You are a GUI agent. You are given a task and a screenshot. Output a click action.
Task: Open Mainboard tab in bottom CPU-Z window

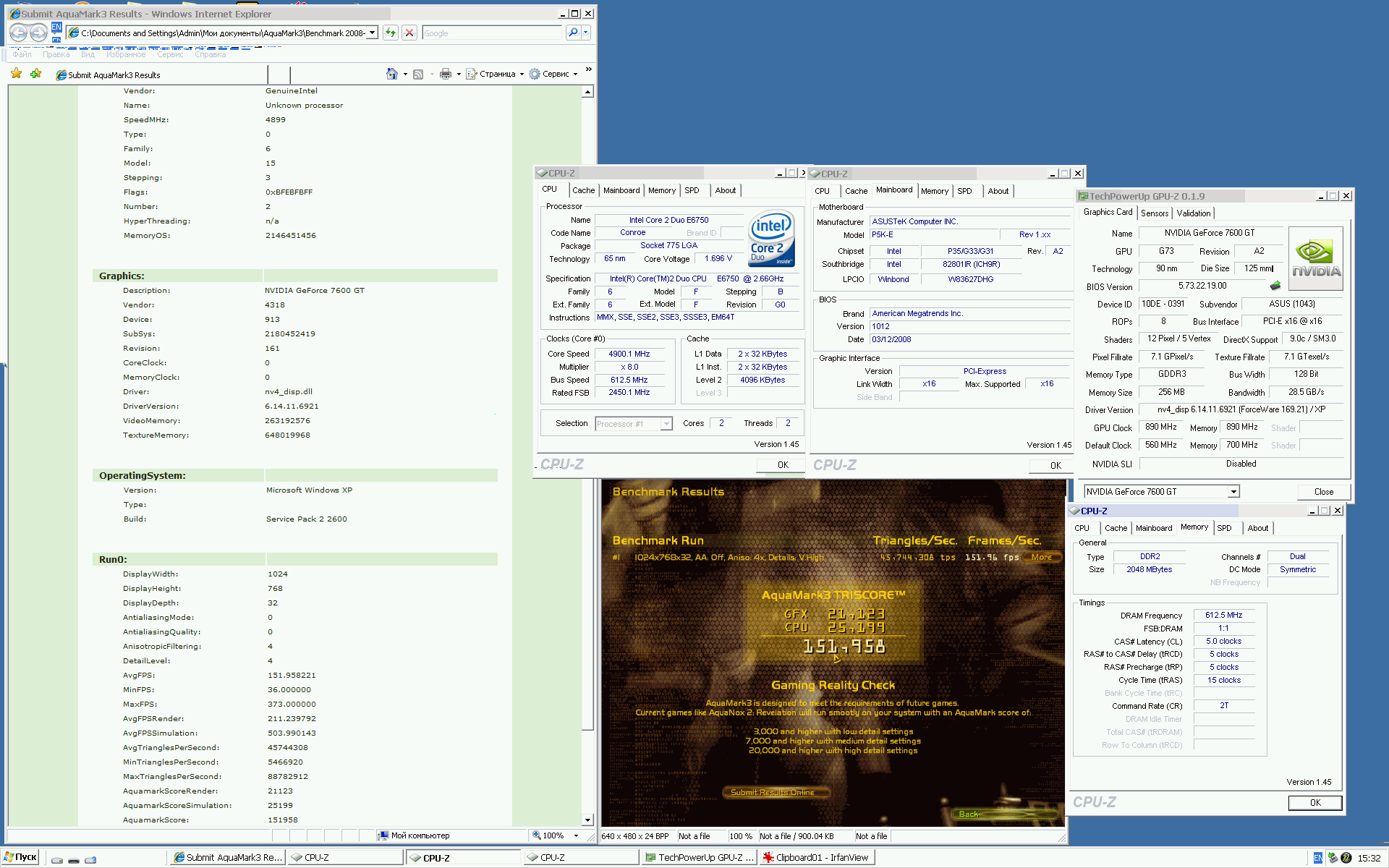(1154, 529)
